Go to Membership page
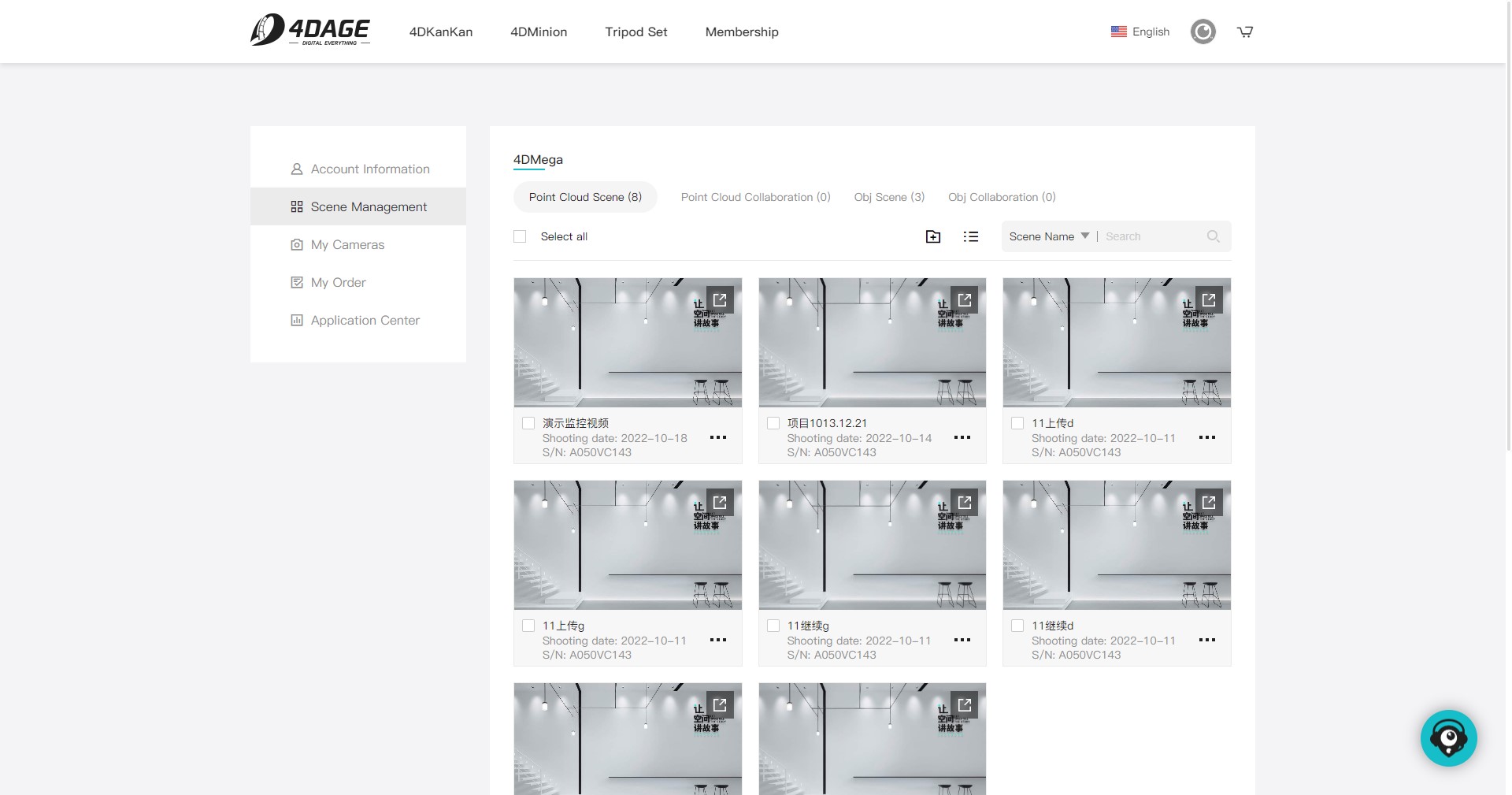The width and height of the screenshot is (1512, 795). point(741,32)
